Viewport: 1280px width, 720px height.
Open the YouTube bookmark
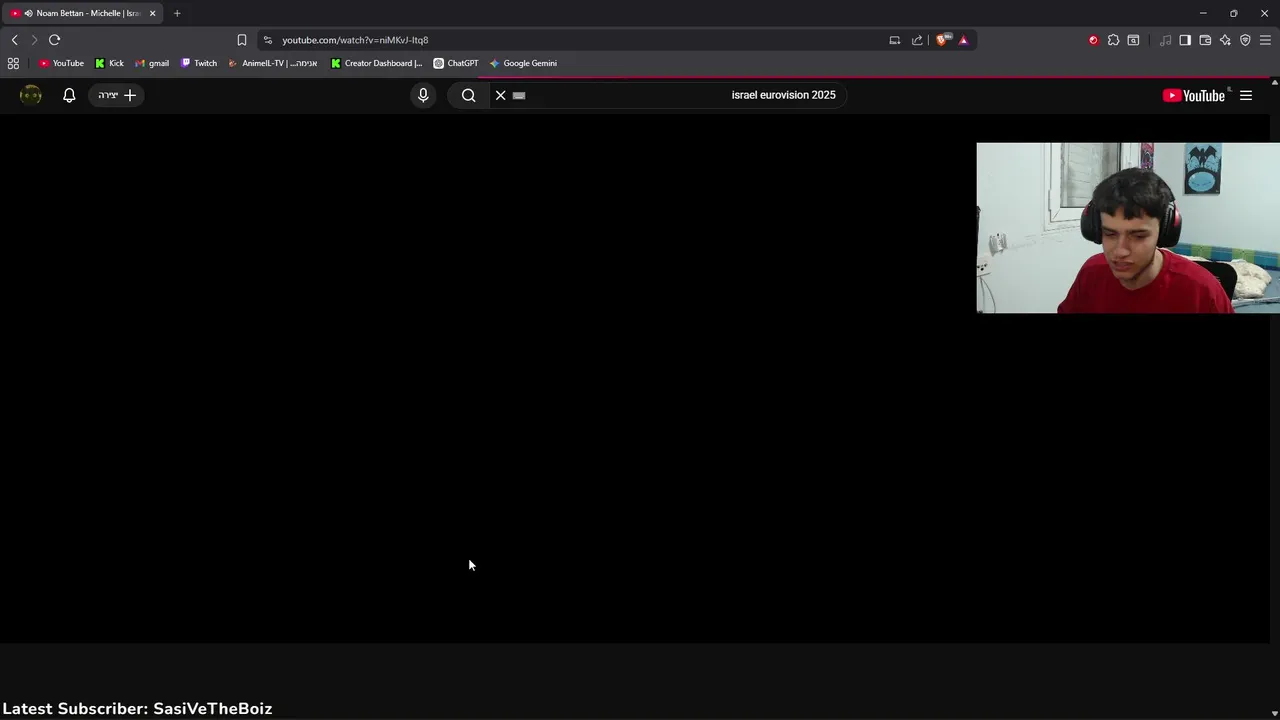tap(62, 63)
